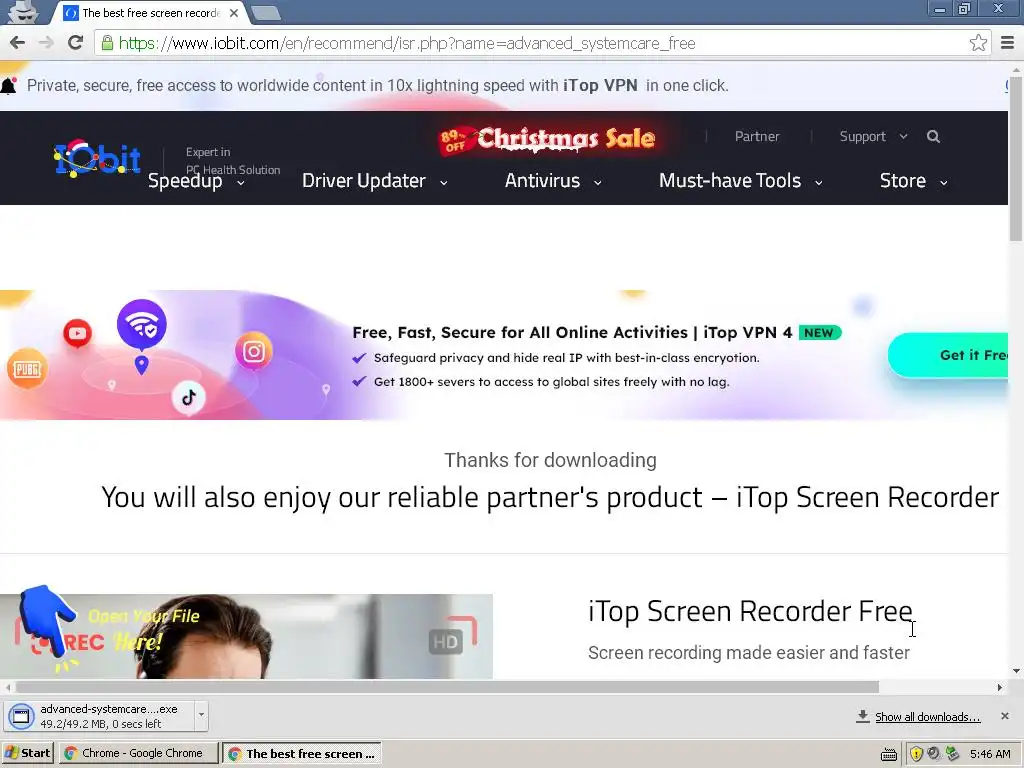Screen dimensions: 1024x768
Task: Close the current browser tab
Action: [234, 13]
